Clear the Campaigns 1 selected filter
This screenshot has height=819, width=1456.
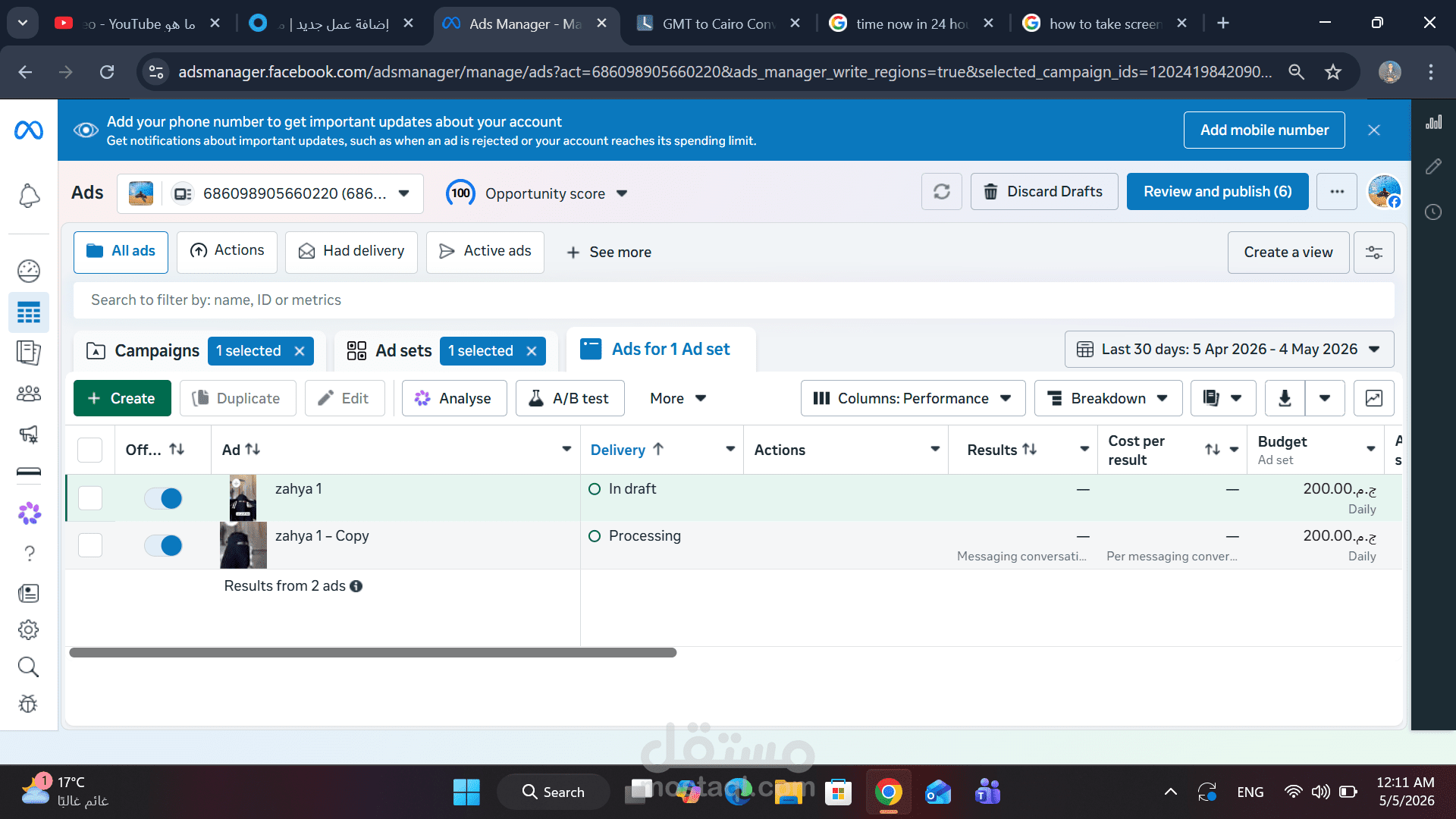tap(300, 351)
